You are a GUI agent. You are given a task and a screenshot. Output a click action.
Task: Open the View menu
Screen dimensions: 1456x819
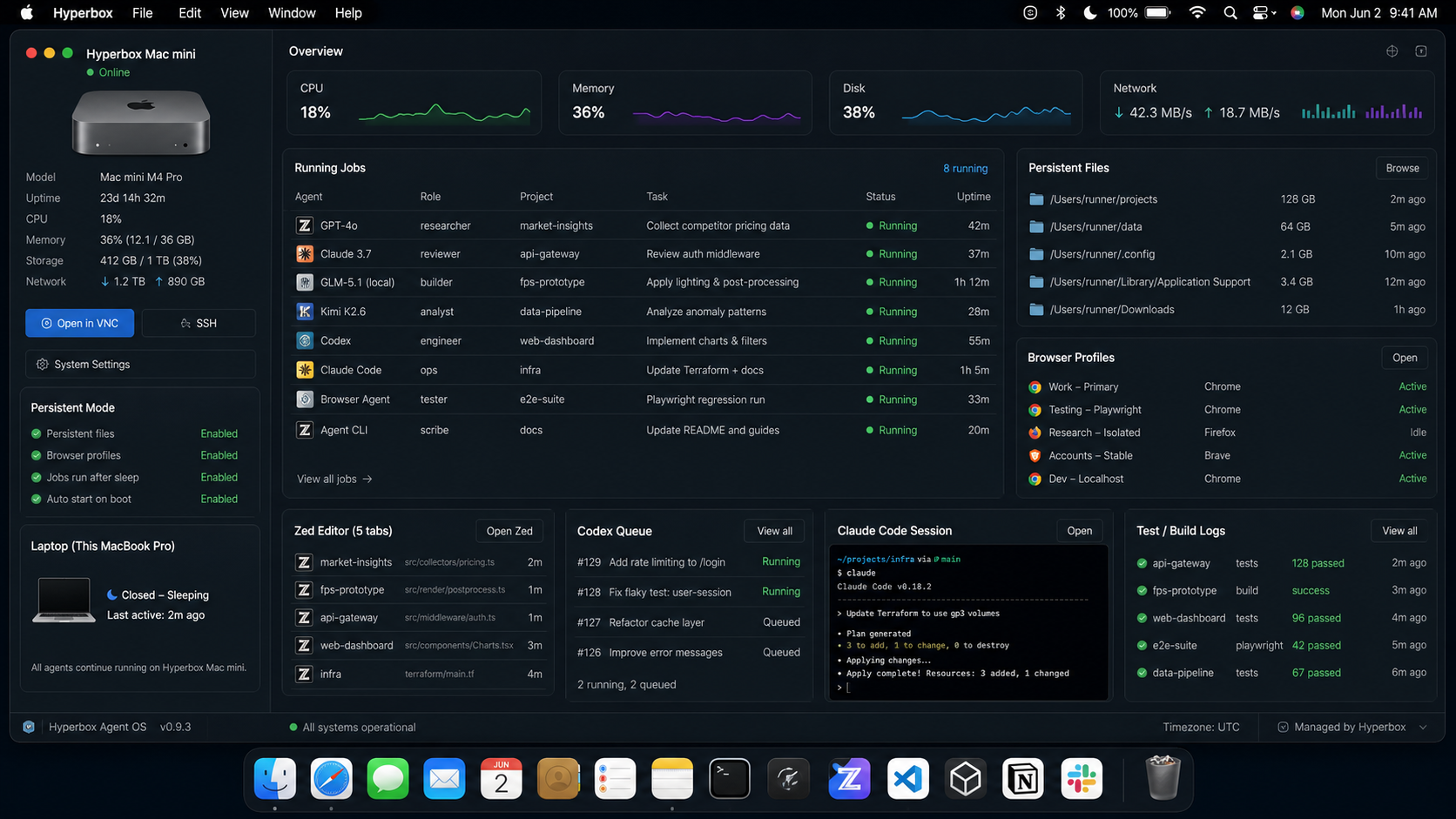tap(234, 13)
